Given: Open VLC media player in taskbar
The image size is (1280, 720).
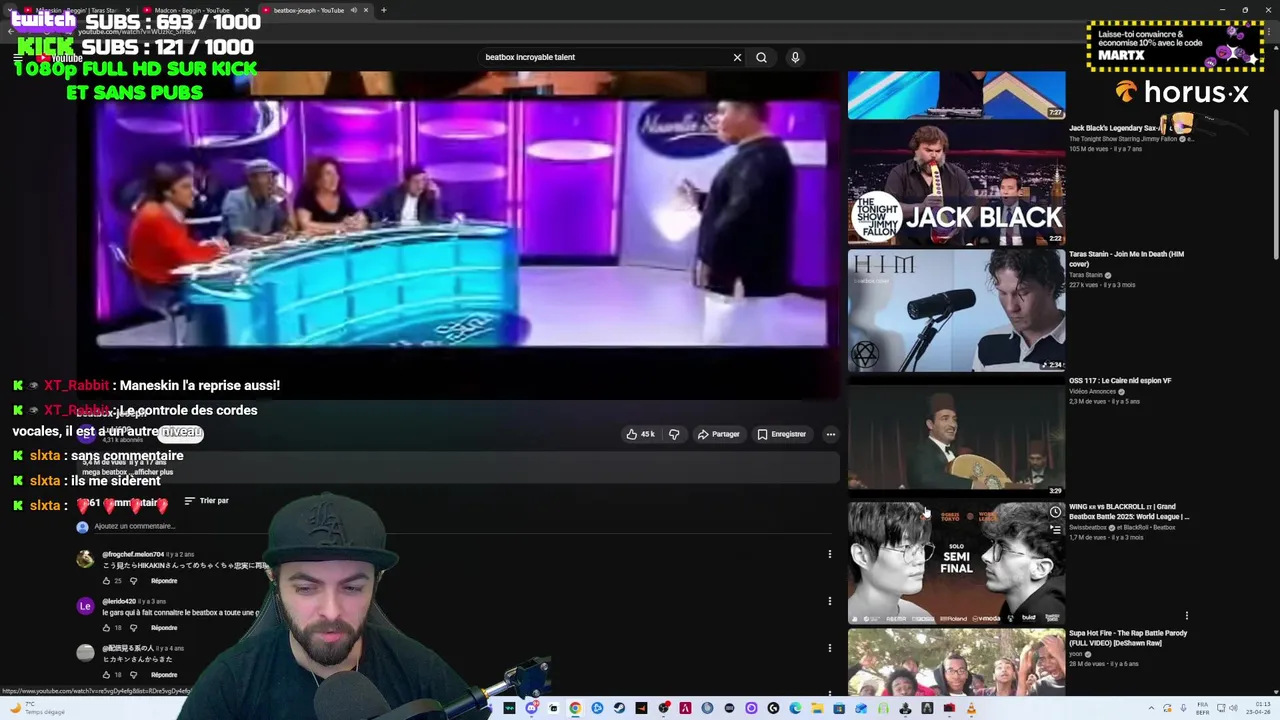Looking at the screenshot, I should (x=971, y=708).
